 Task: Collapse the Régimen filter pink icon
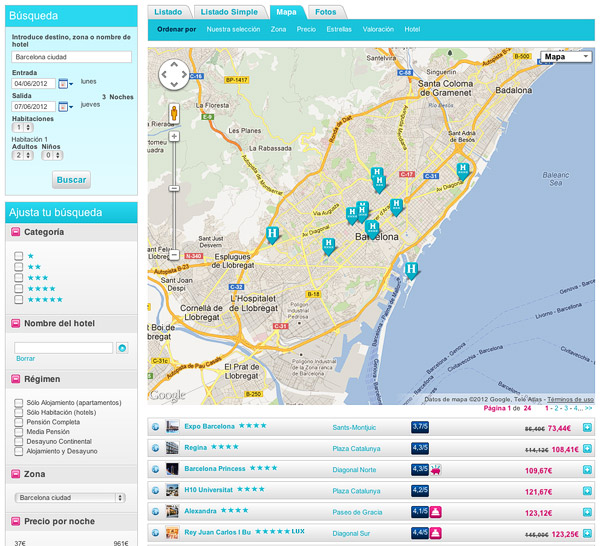click(15, 379)
